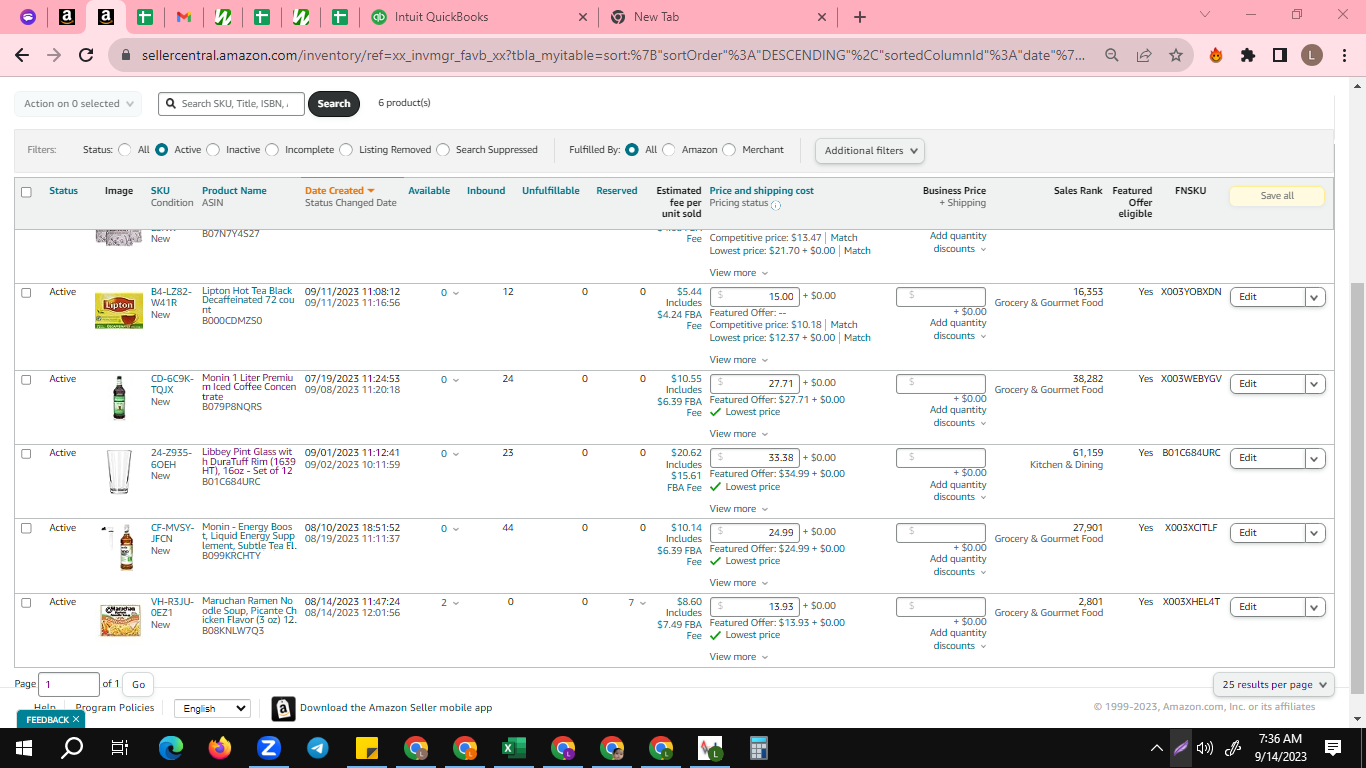Sort by the Available column header
This screenshot has height=768, width=1366.
click(429, 191)
